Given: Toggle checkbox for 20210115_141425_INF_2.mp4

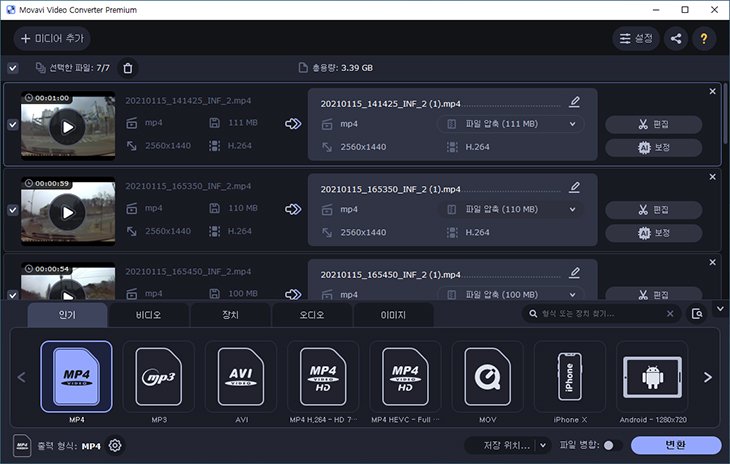Looking at the screenshot, I should tap(13, 125).
